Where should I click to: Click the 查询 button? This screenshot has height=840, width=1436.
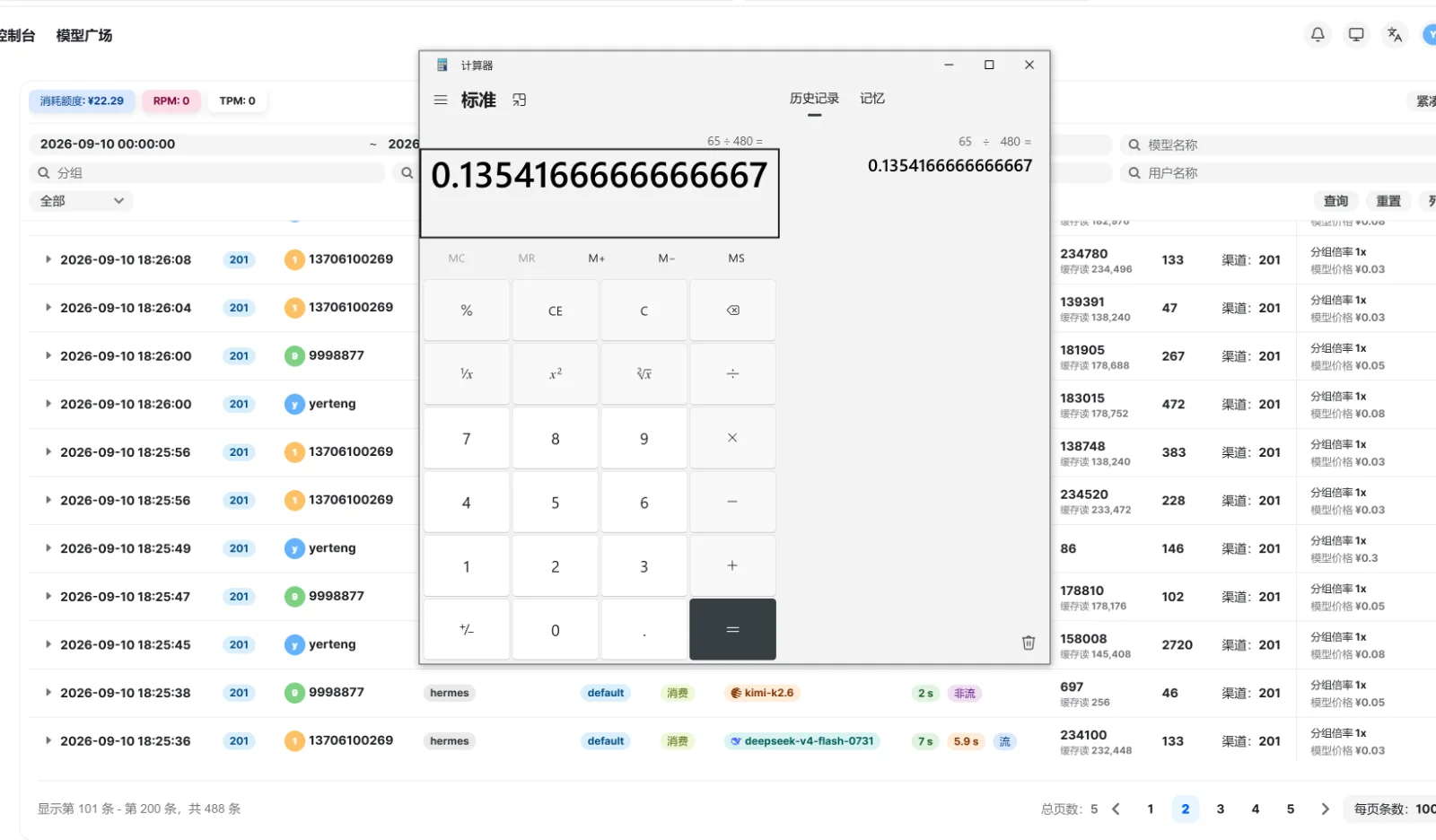pos(1336,201)
